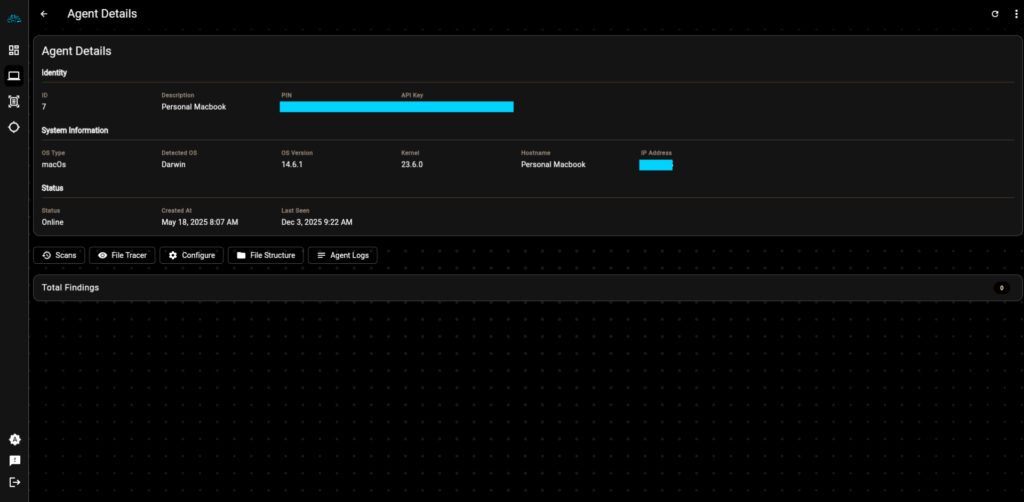Click the back arrow beside Agent Details
The image size is (1024, 502).
(x=44, y=14)
